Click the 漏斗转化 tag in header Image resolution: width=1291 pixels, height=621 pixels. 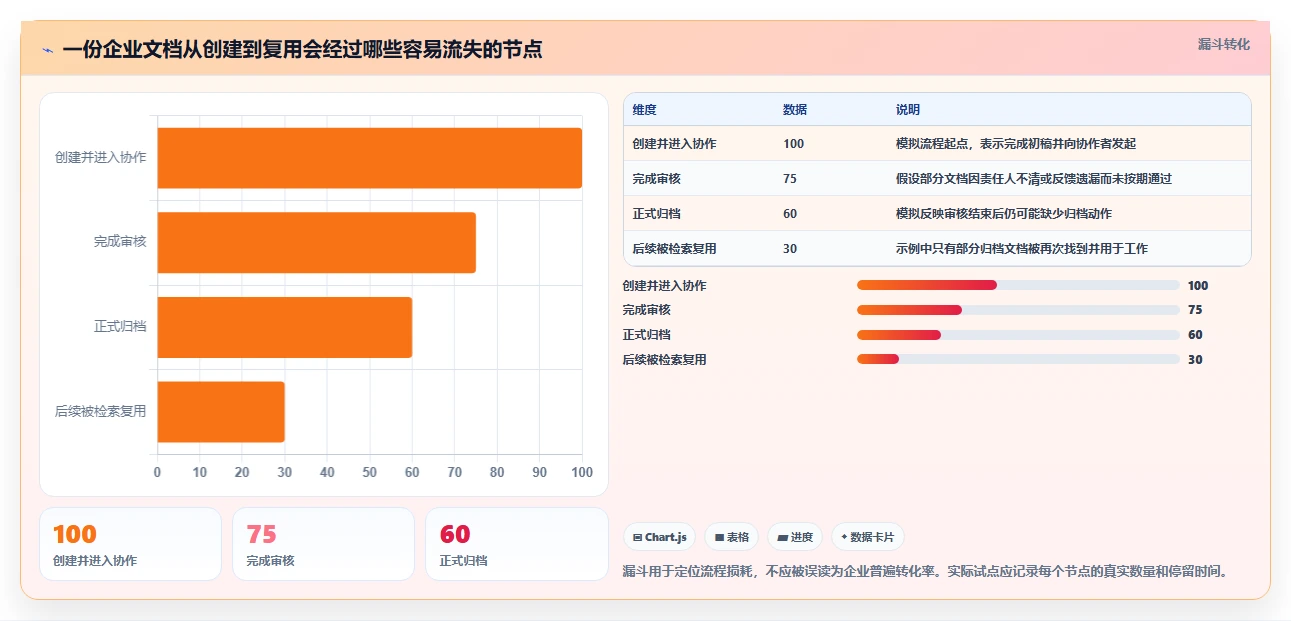tap(1224, 44)
